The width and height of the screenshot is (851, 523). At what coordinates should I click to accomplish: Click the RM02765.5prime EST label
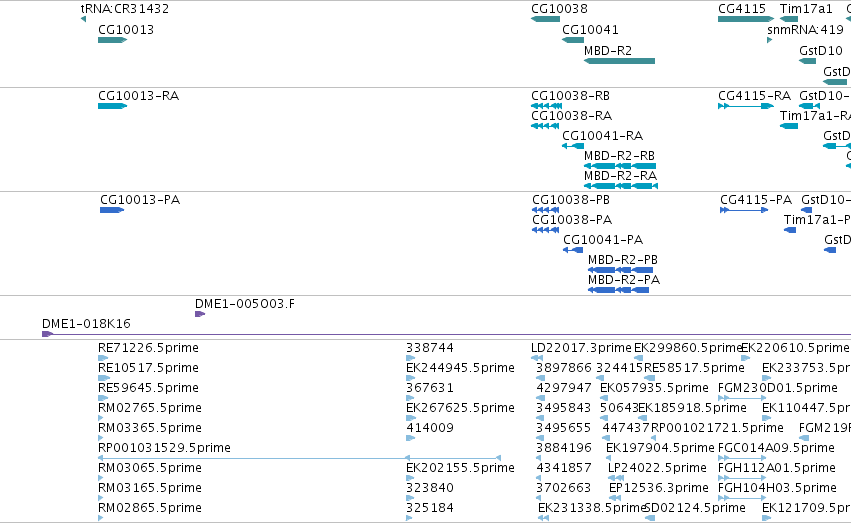[150, 409]
